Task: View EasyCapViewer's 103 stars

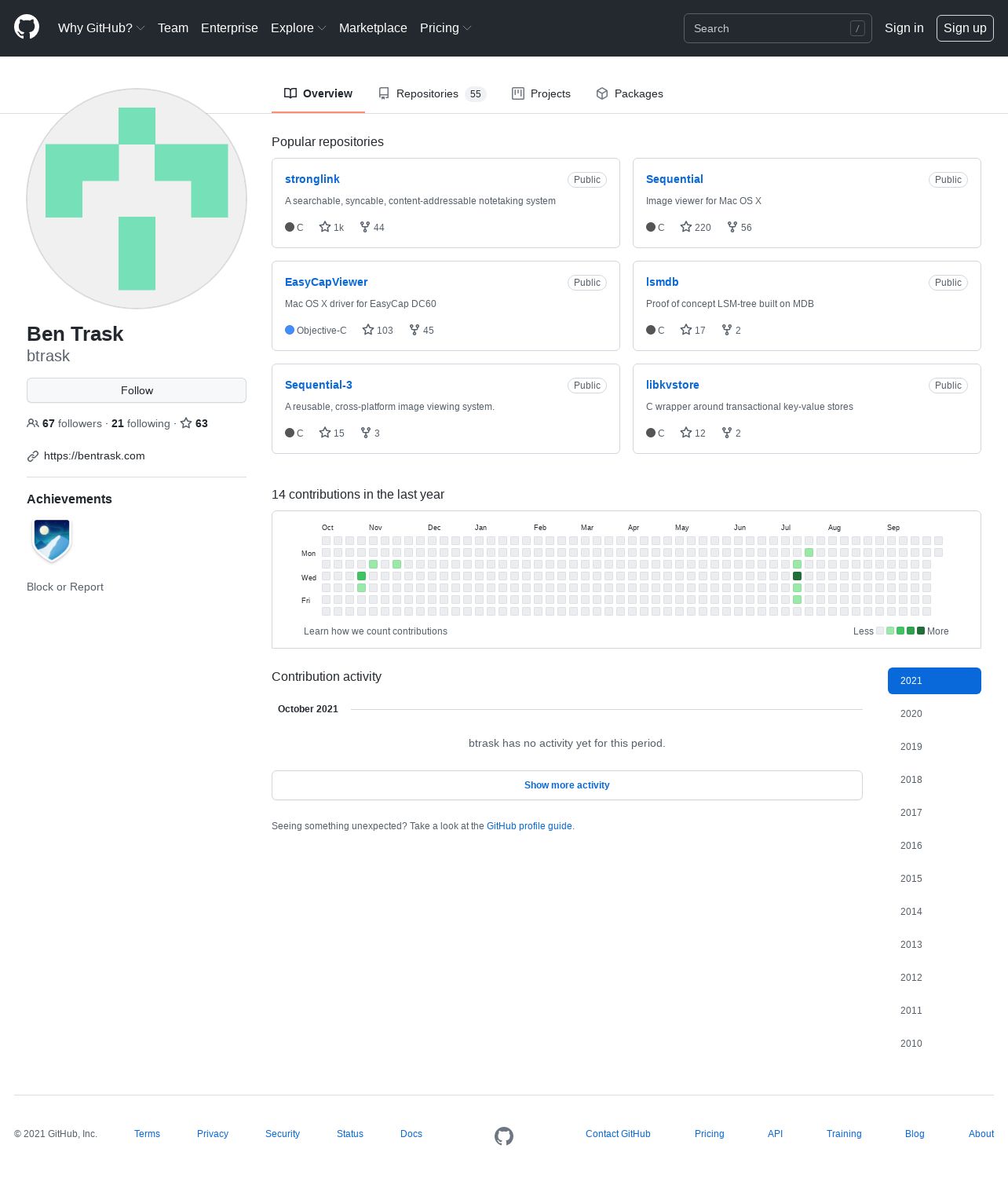Action: (378, 330)
